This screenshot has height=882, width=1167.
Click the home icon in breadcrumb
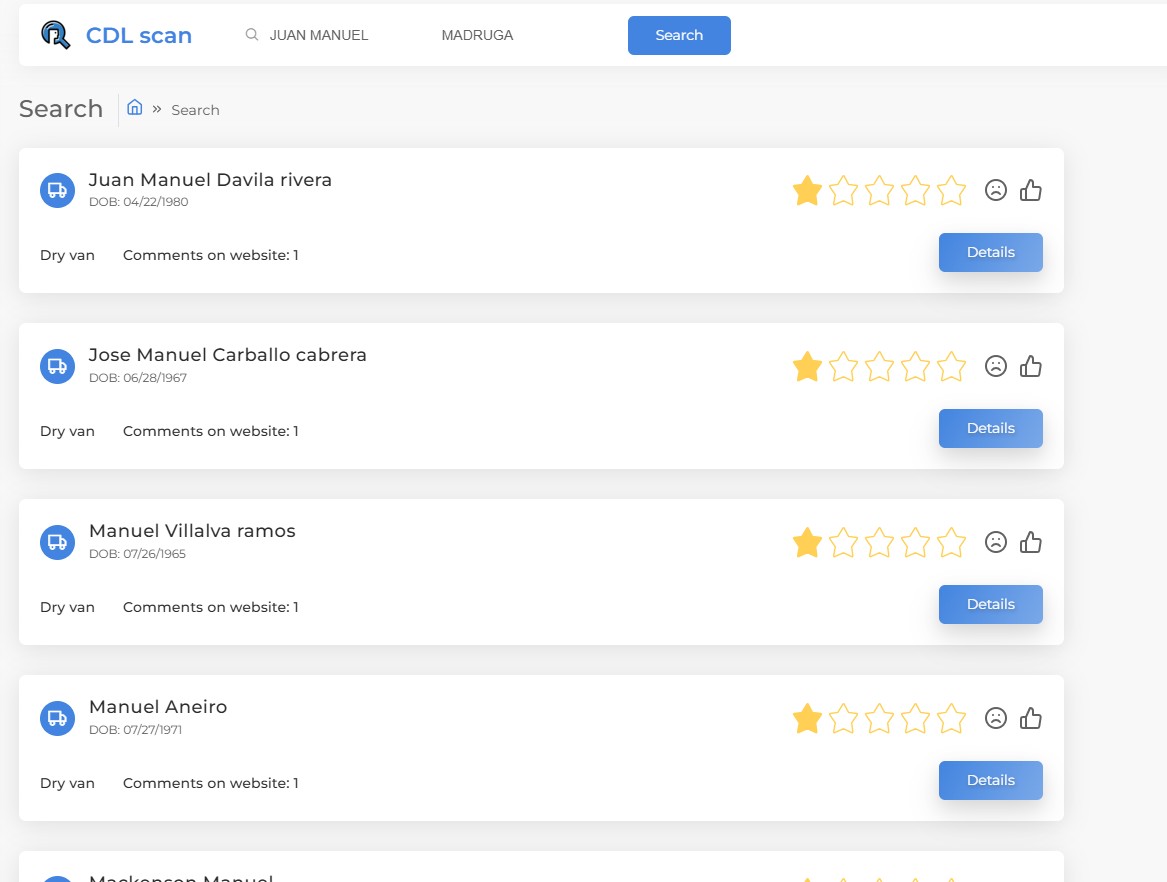(x=135, y=108)
